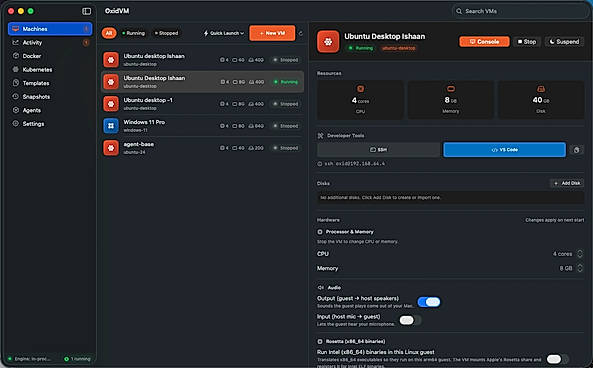Image resolution: width=593 pixels, height=368 pixels.
Task: Click the green Running status in list row
Action: pos(286,82)
